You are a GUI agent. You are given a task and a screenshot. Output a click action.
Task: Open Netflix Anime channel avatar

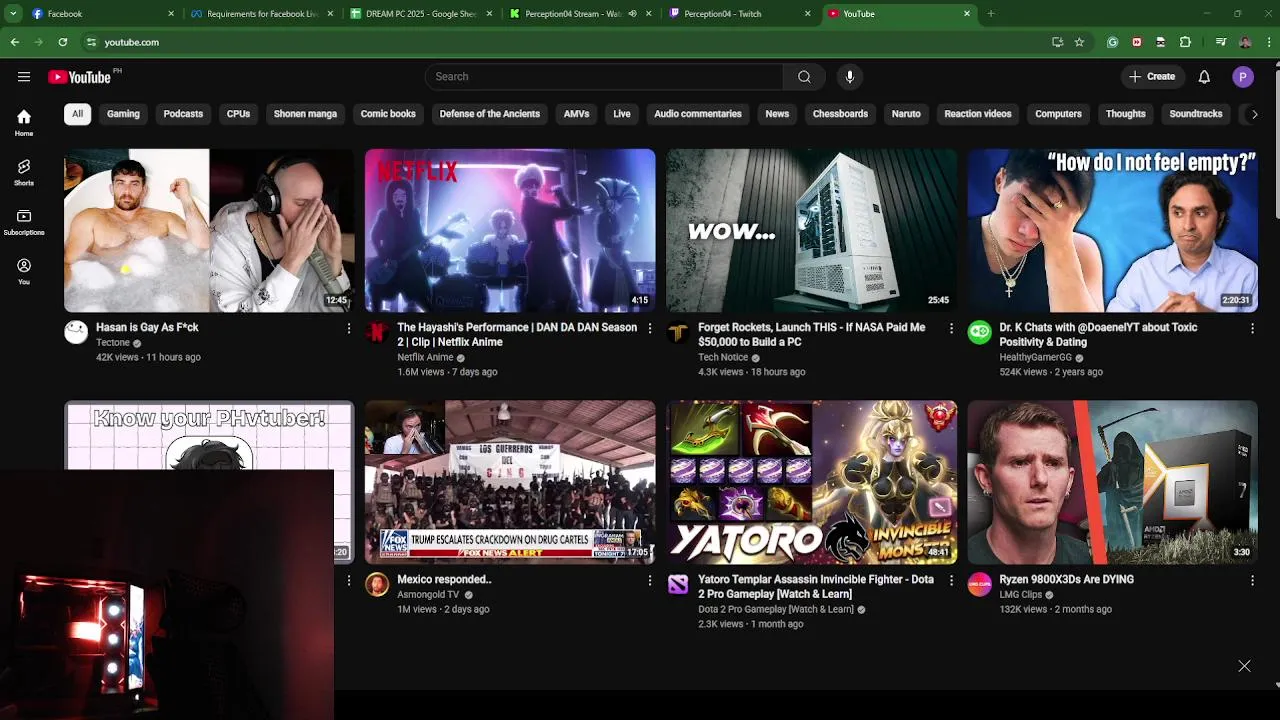pos(377,333)
